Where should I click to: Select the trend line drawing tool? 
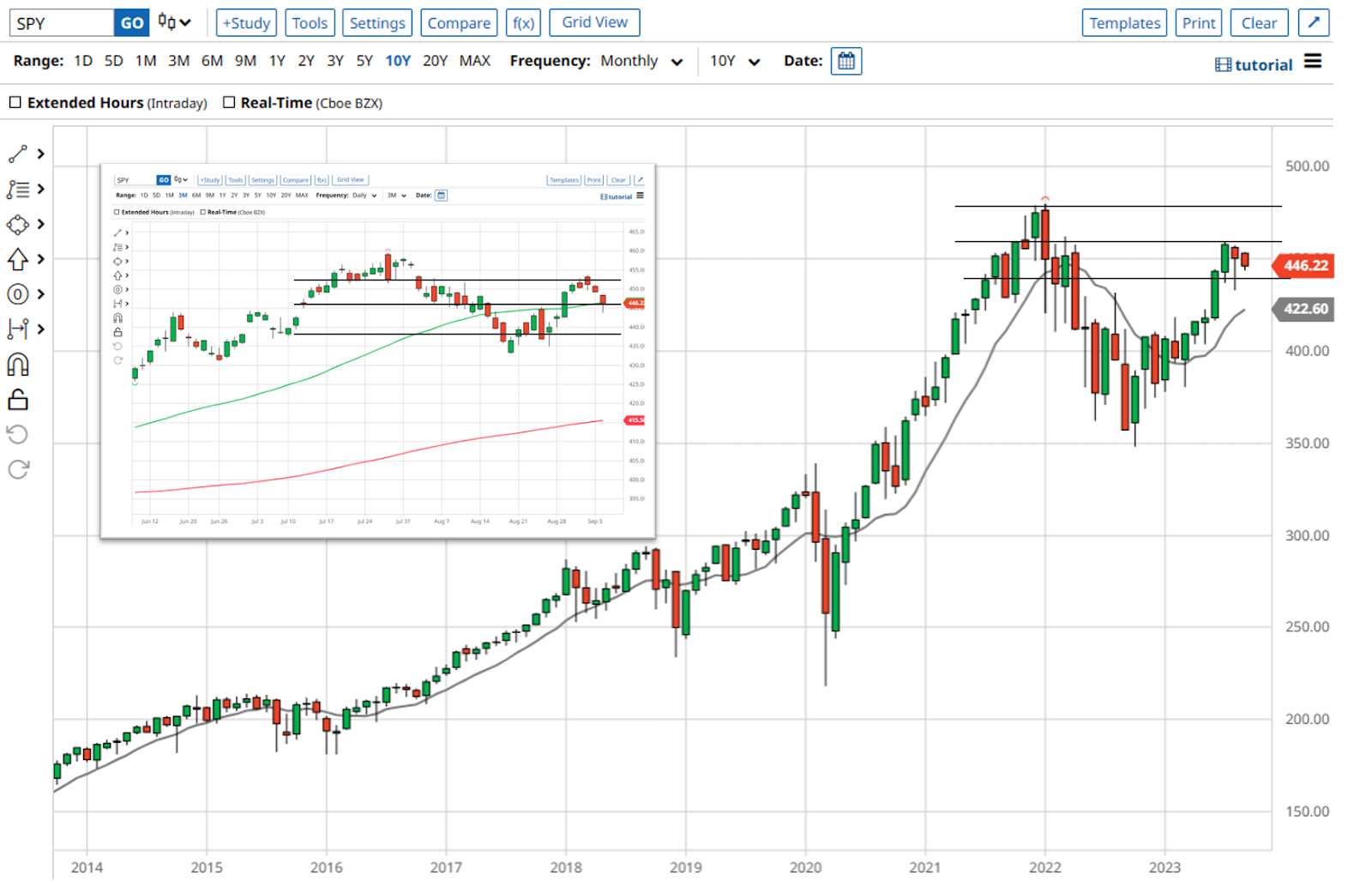[x=17, y=154]
